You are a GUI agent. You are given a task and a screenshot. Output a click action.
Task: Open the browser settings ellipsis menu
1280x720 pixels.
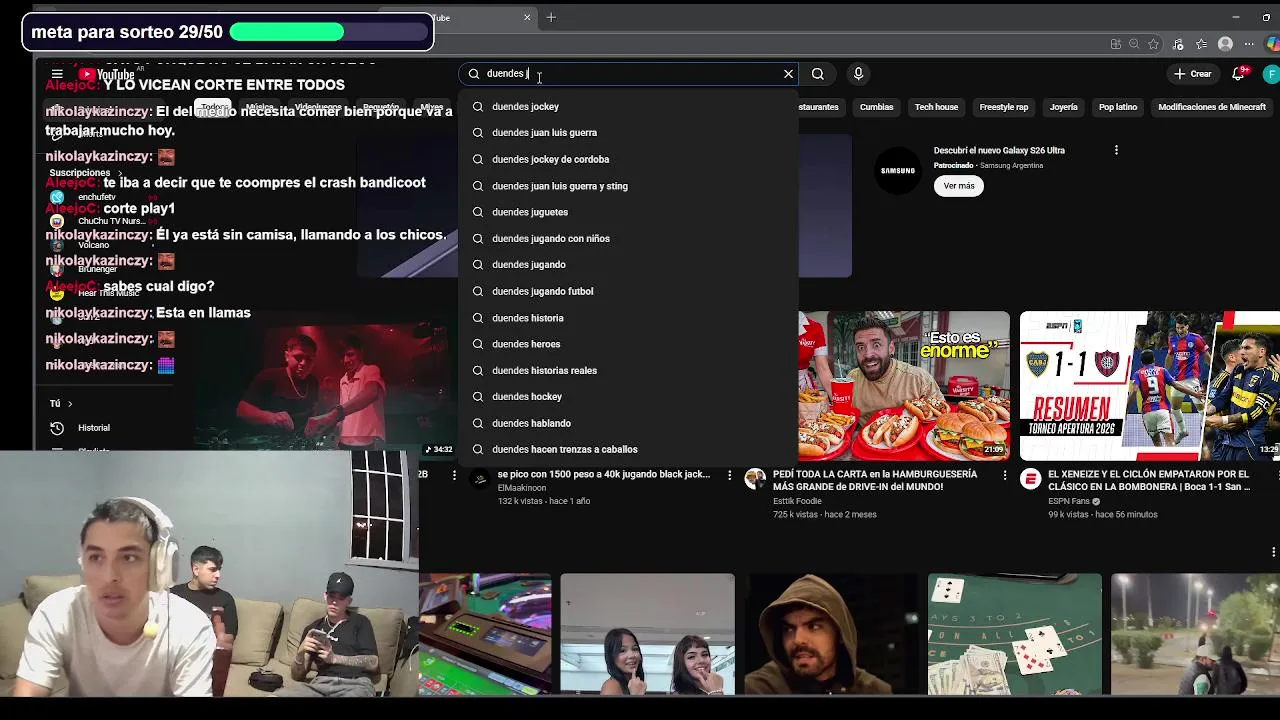tap(1249, 44)
